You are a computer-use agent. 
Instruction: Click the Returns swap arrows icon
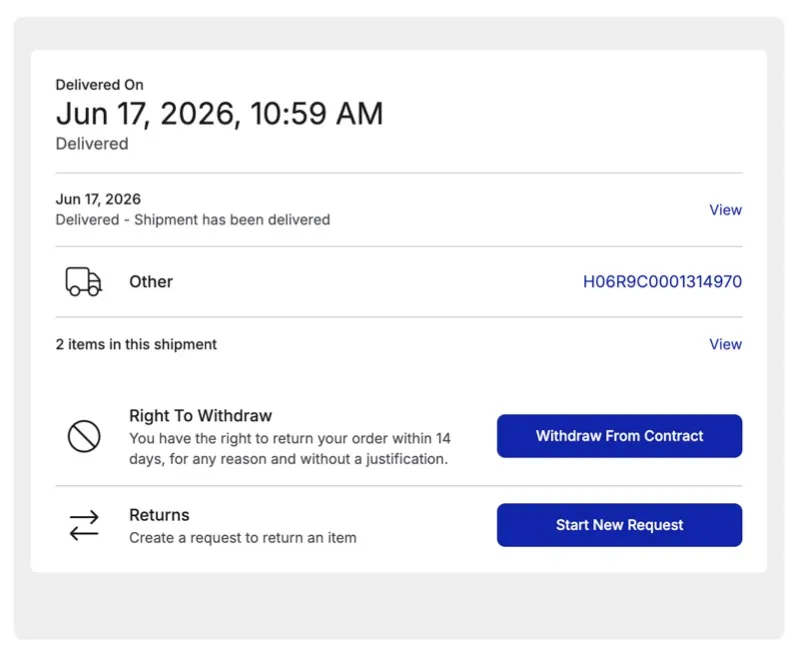[x=84, y=525]
